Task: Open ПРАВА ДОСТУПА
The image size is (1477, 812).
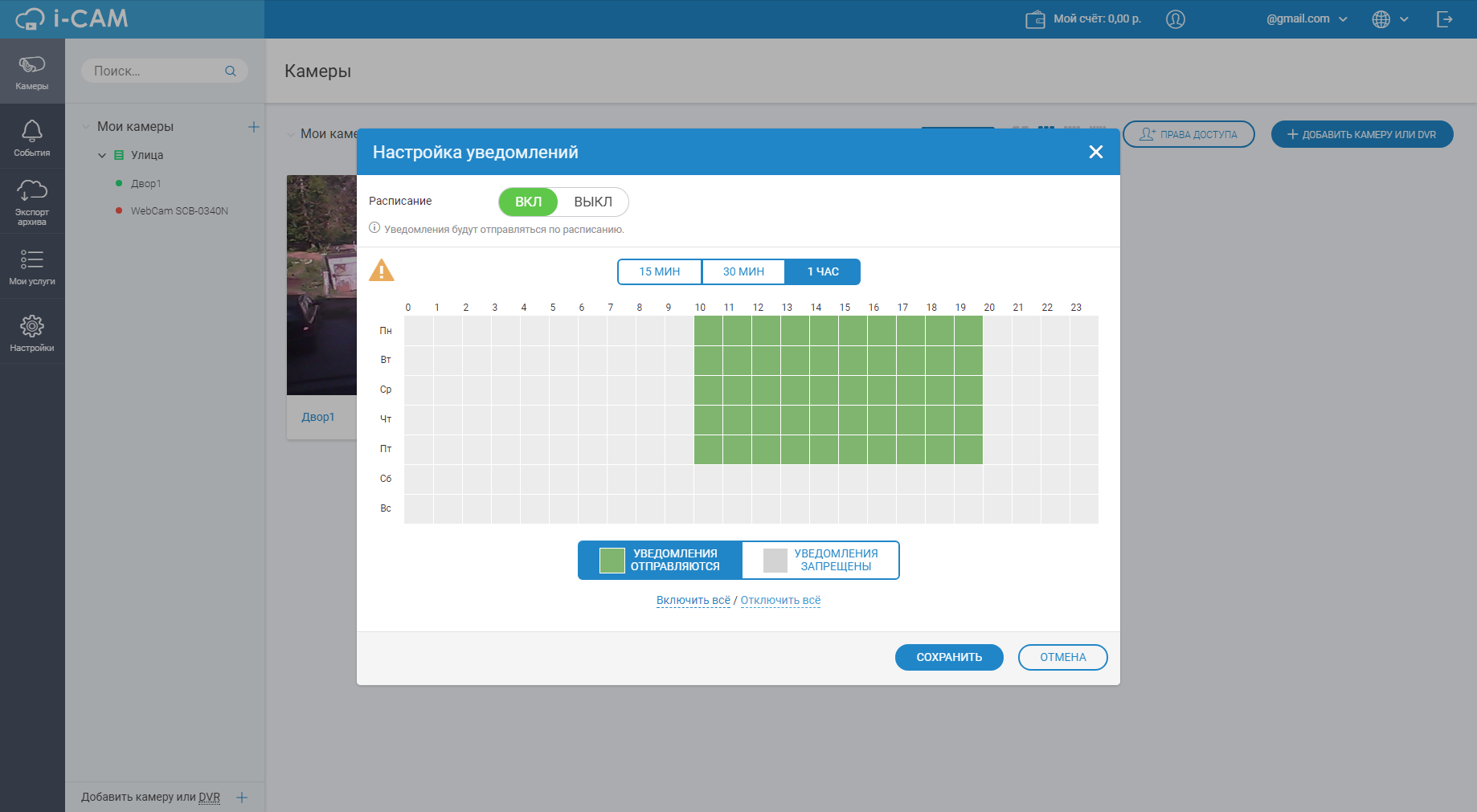Action: point(1189,134)
